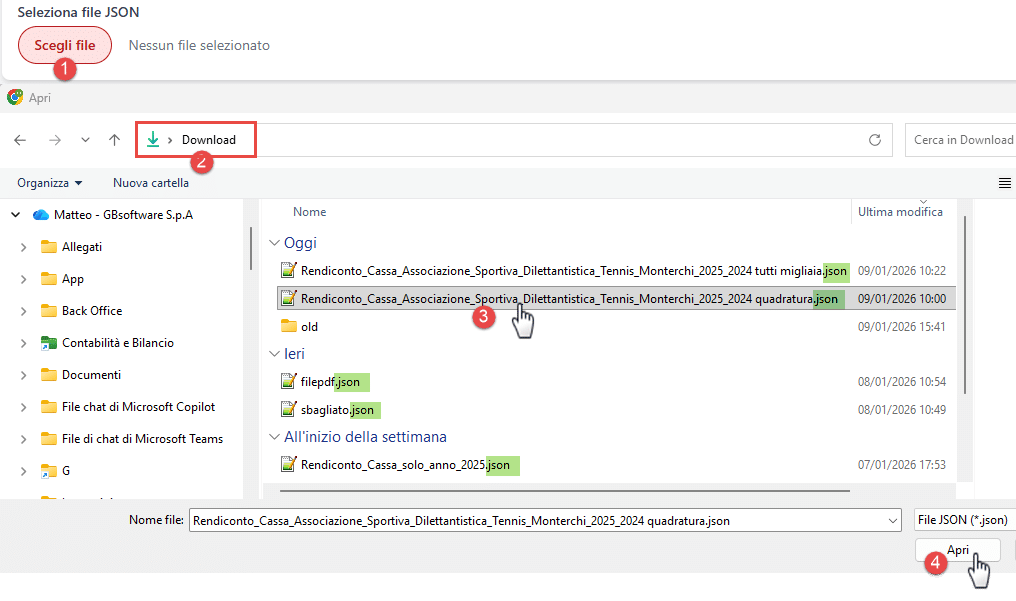Click the Chrome icon in Apri title bar

(15, 98)
